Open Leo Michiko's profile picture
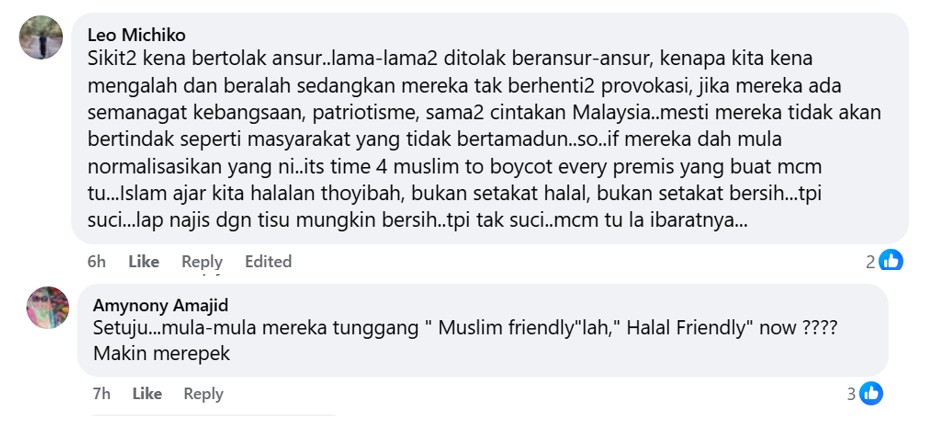925x431 pixels. point(41,37)
